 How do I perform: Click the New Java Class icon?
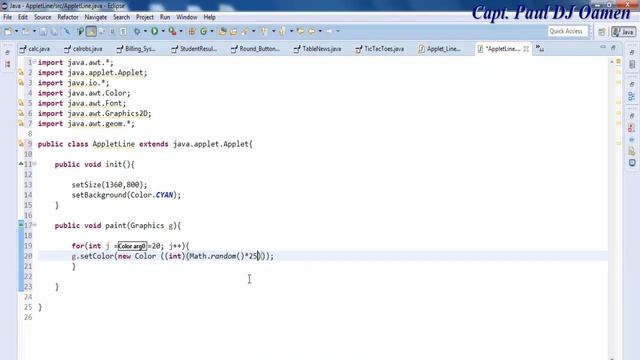tap(203, 31)
